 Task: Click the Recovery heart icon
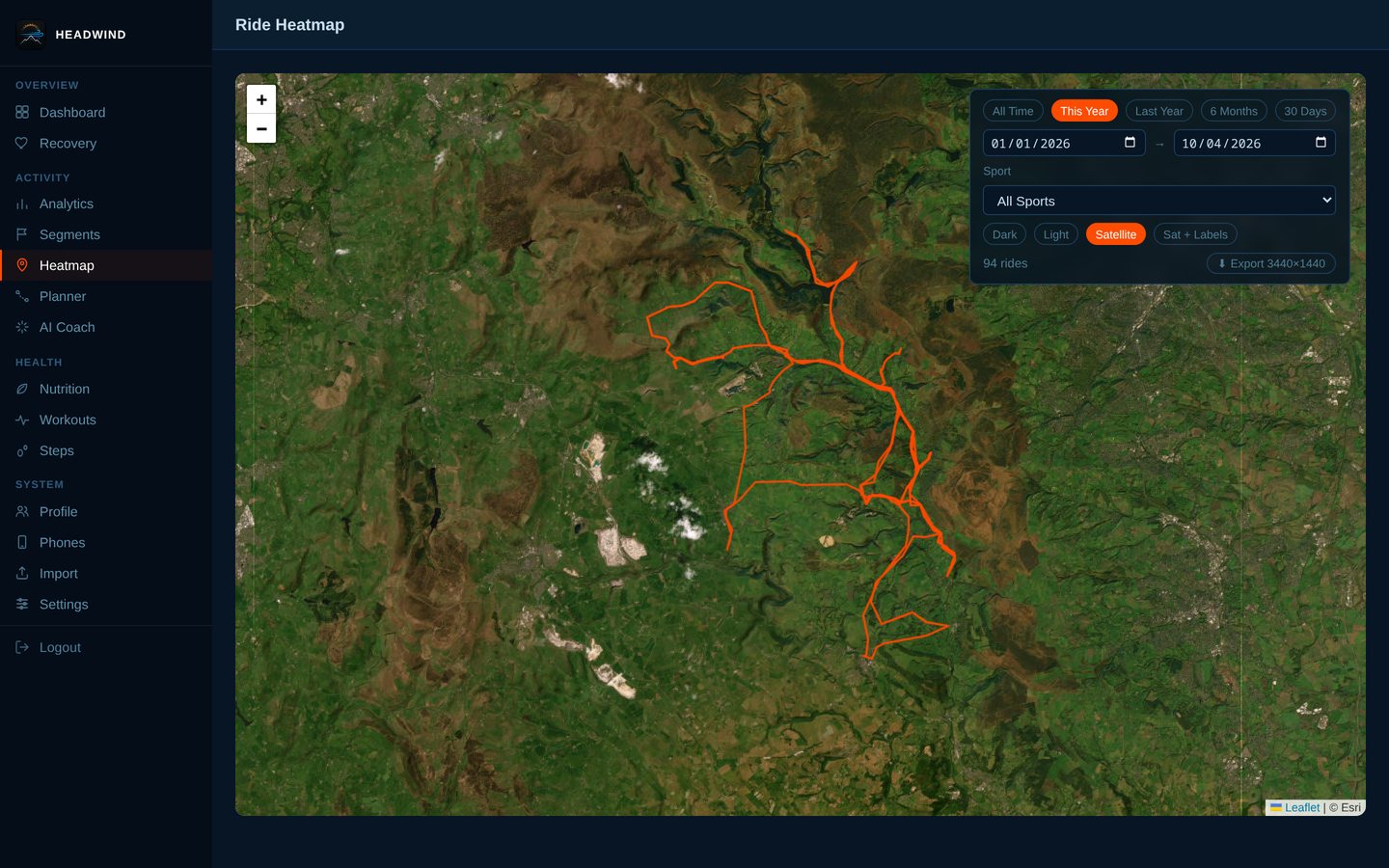(x=22, y=144)
